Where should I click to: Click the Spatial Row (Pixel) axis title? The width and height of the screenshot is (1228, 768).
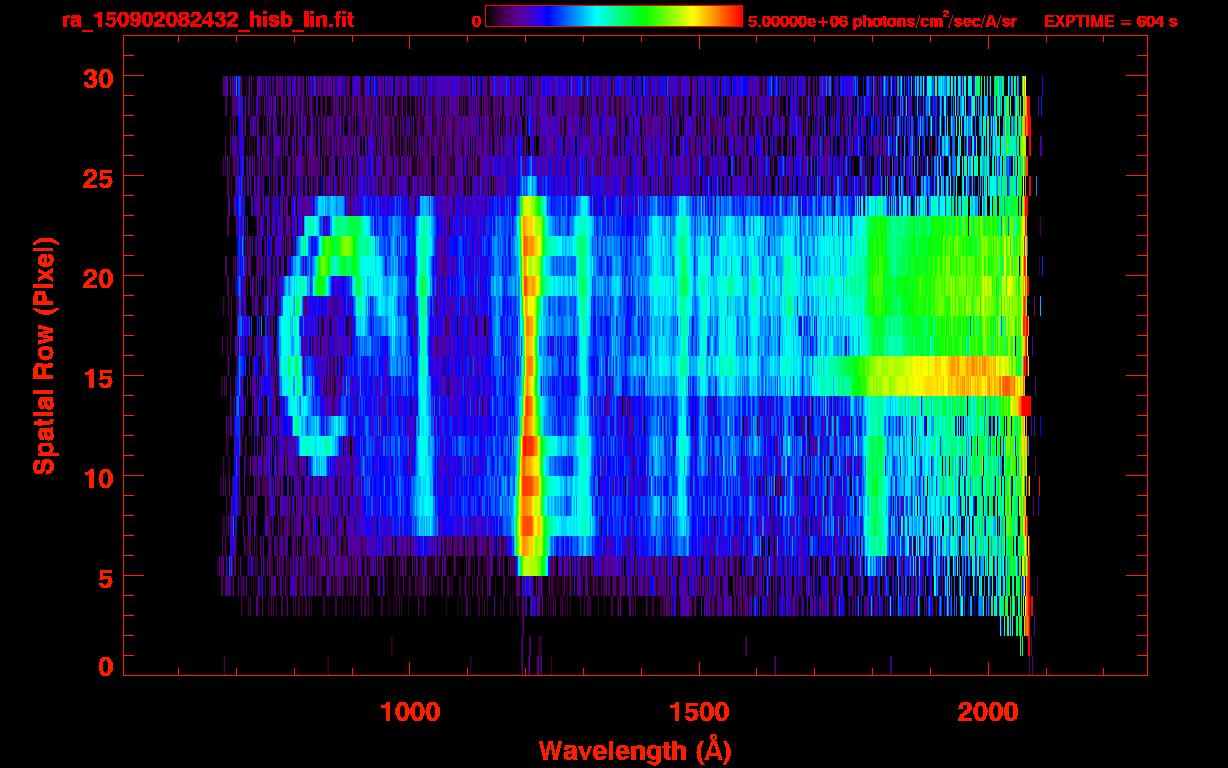click(44, 355)
